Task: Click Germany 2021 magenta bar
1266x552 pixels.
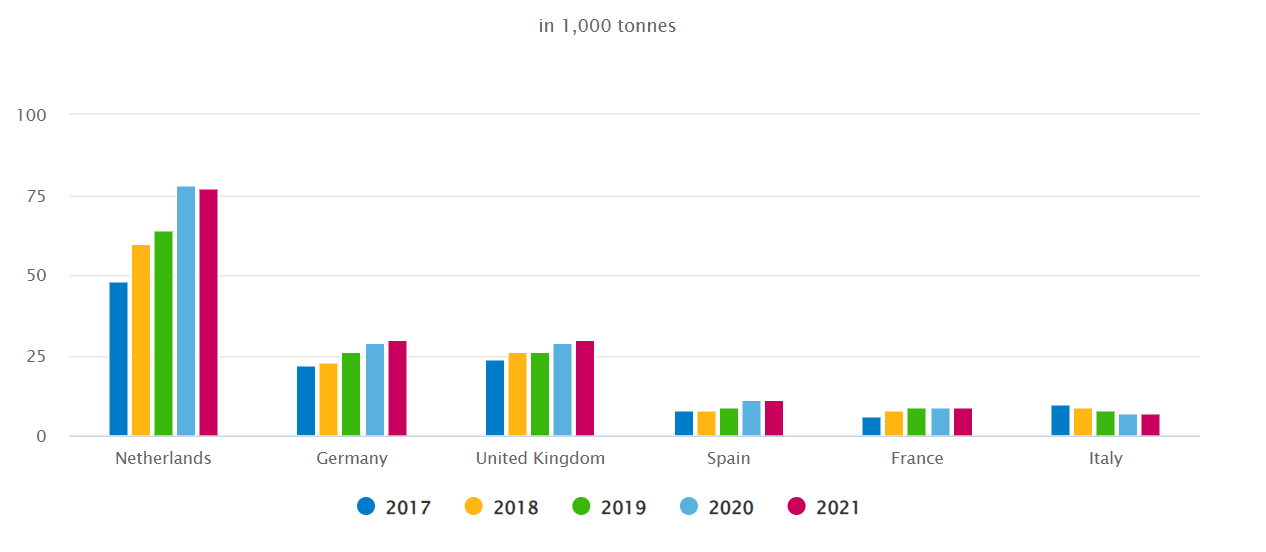Action: point(397,388)
